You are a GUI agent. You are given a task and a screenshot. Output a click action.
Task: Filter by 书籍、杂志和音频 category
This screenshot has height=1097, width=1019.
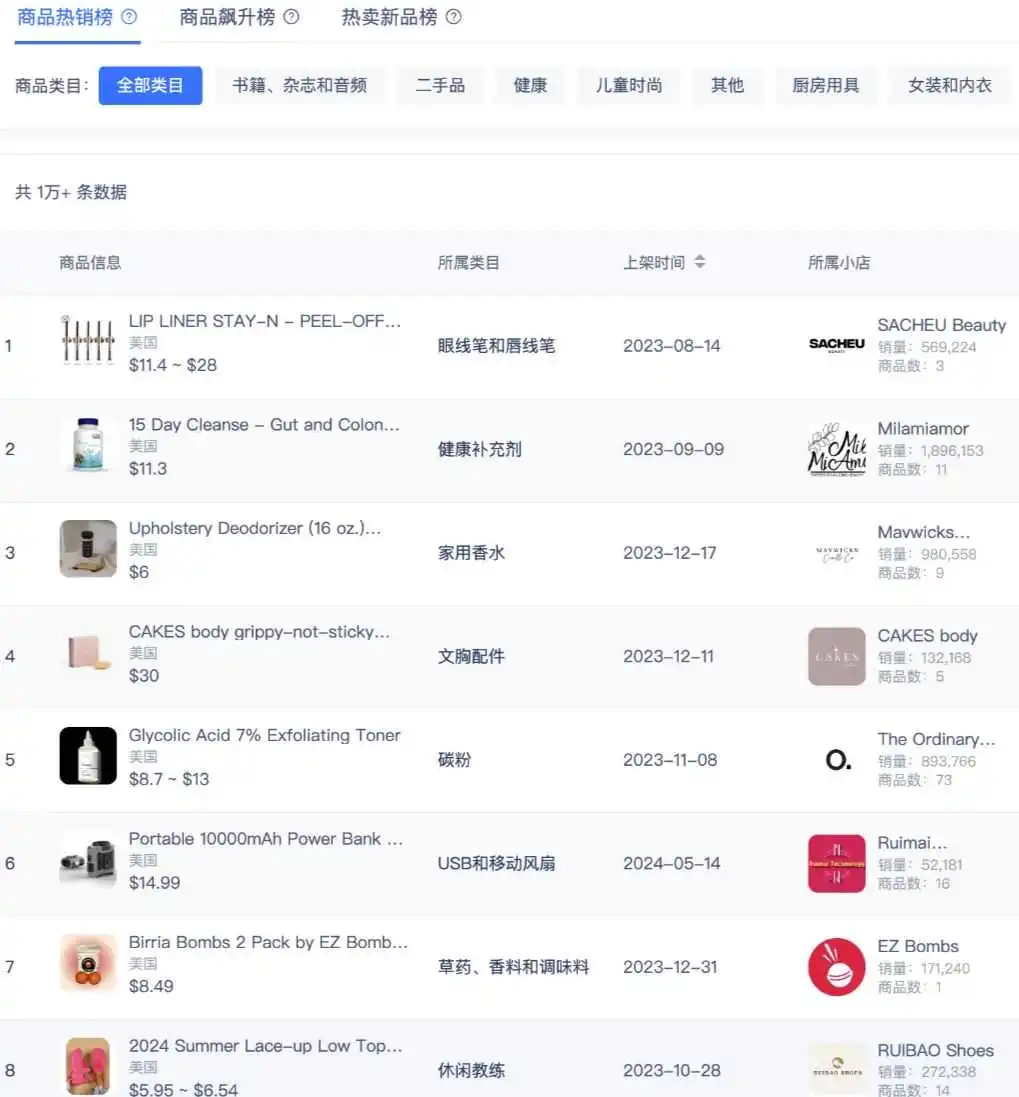coord(300,85)
